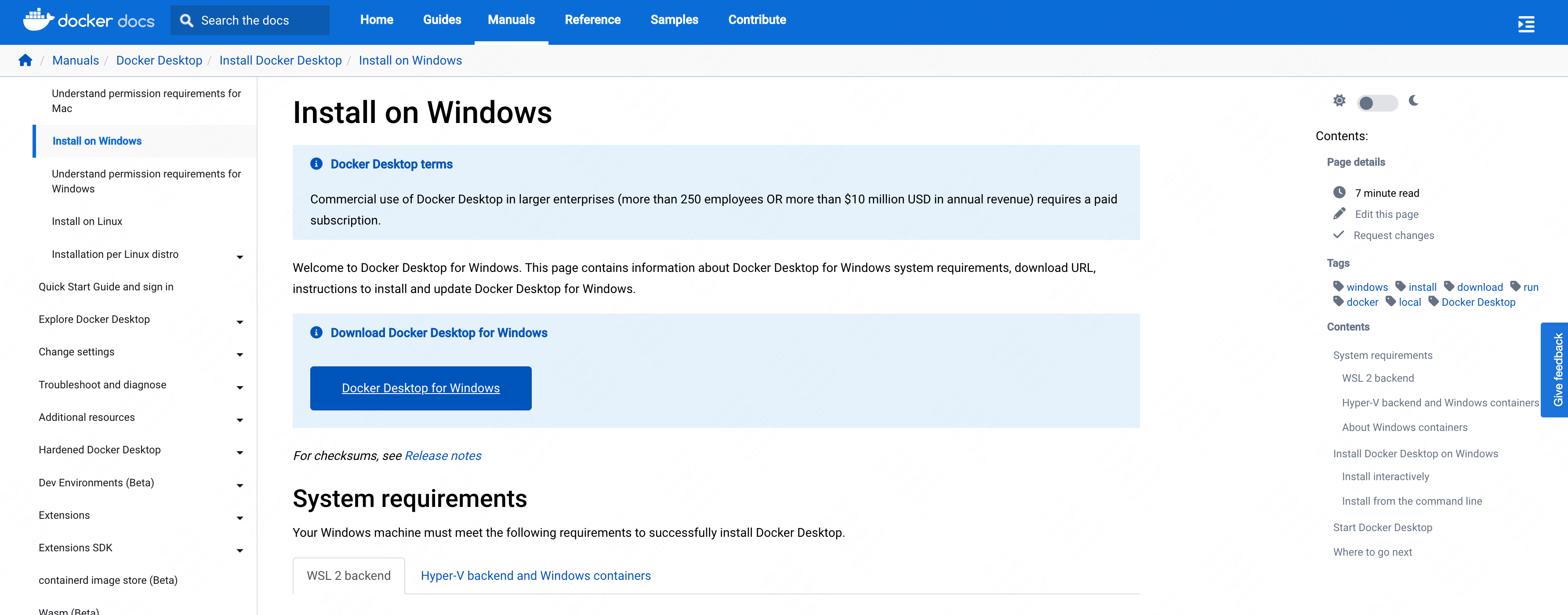Click the tag icon beside Docker Desktop tag
The height and width of the screenshot is (615, 1568).
pyautogui.click(x=1434, y=302)
